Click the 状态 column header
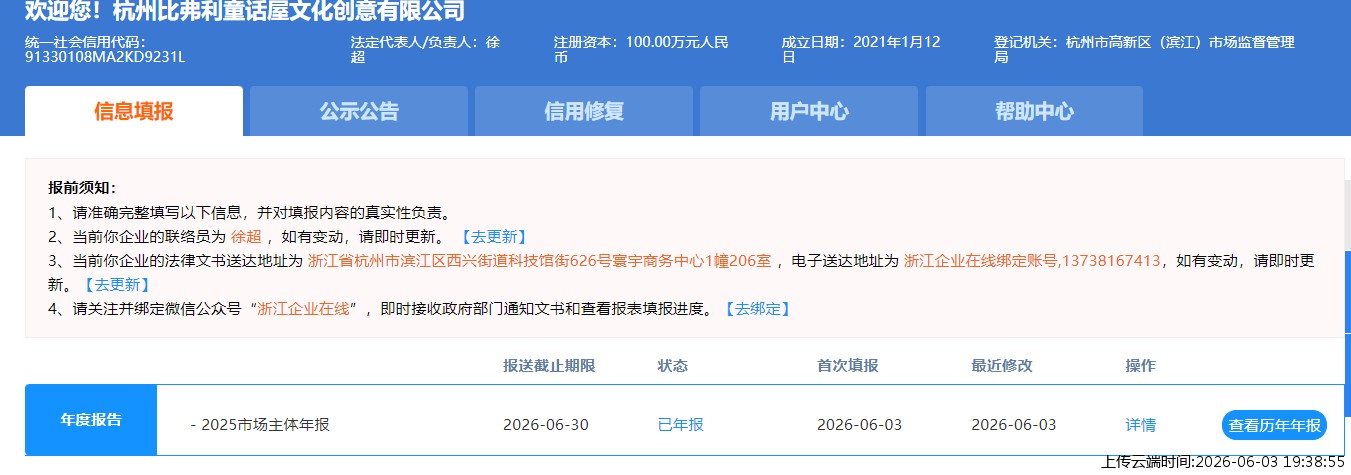This screenshot has height=475, width=1351. point(673,366)
